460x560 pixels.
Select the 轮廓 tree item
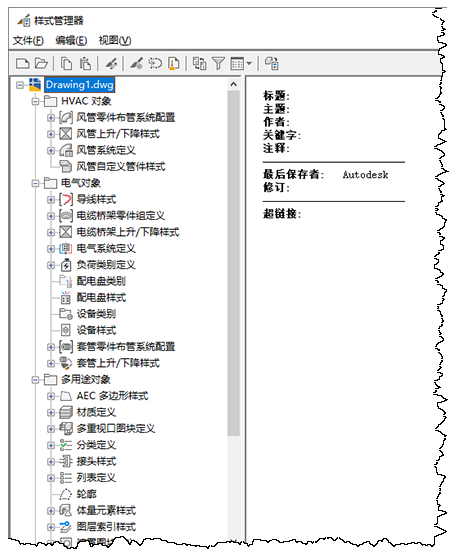click(x=86, y=494)
